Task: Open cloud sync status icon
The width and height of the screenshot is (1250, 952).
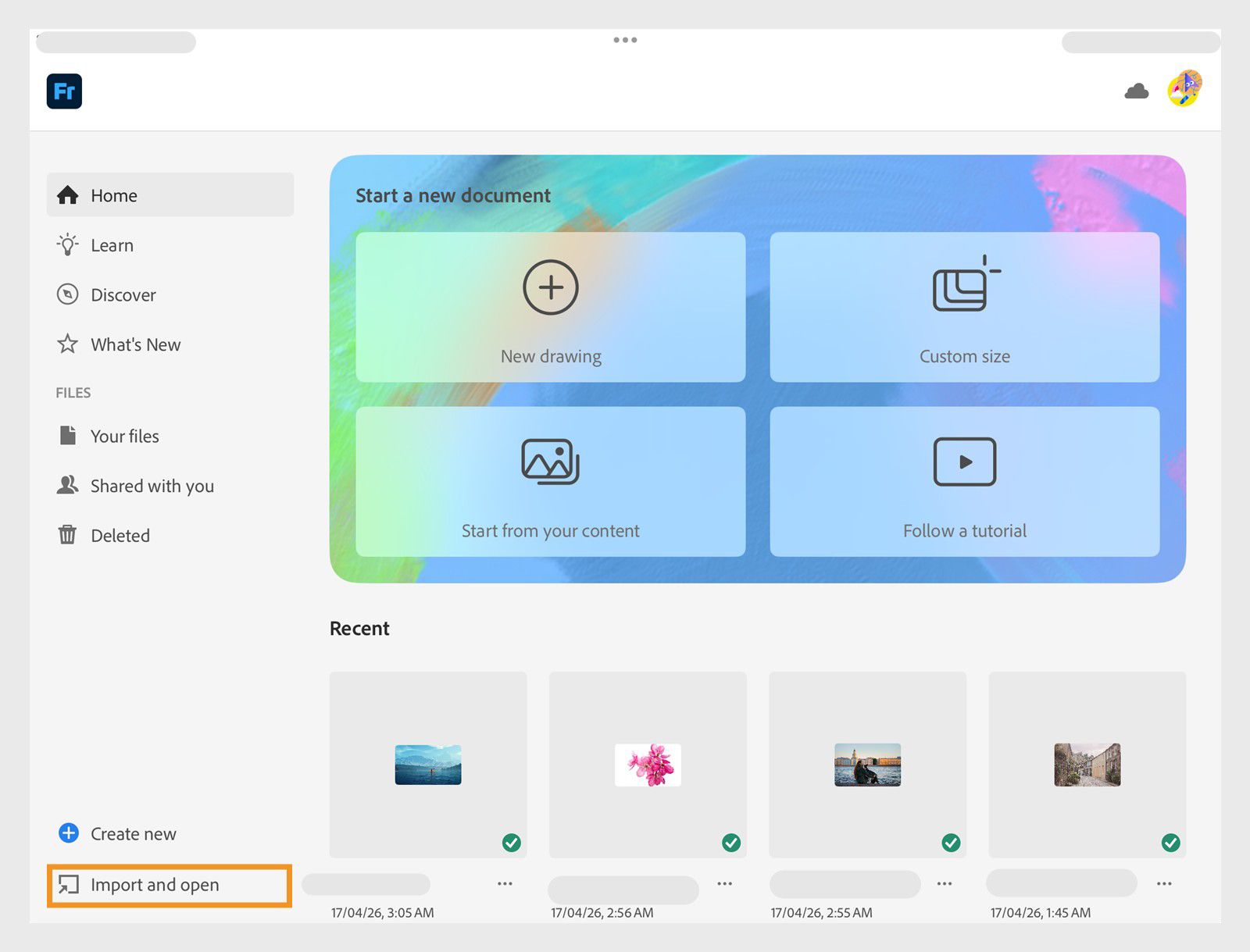Action: (1136, 91)
